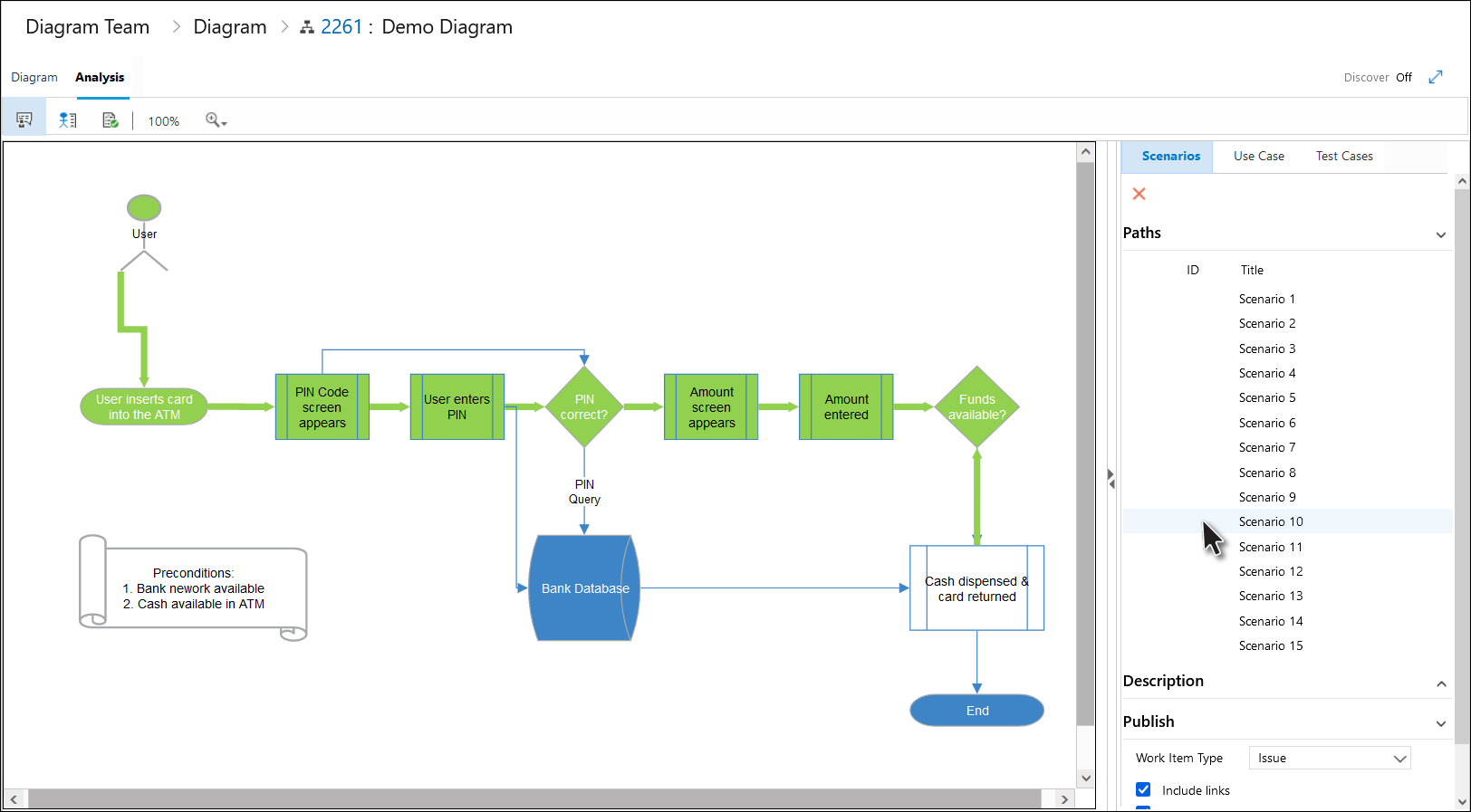
Task: Select Scenario 14 in paths list
Action: [x=1286, y=621]
